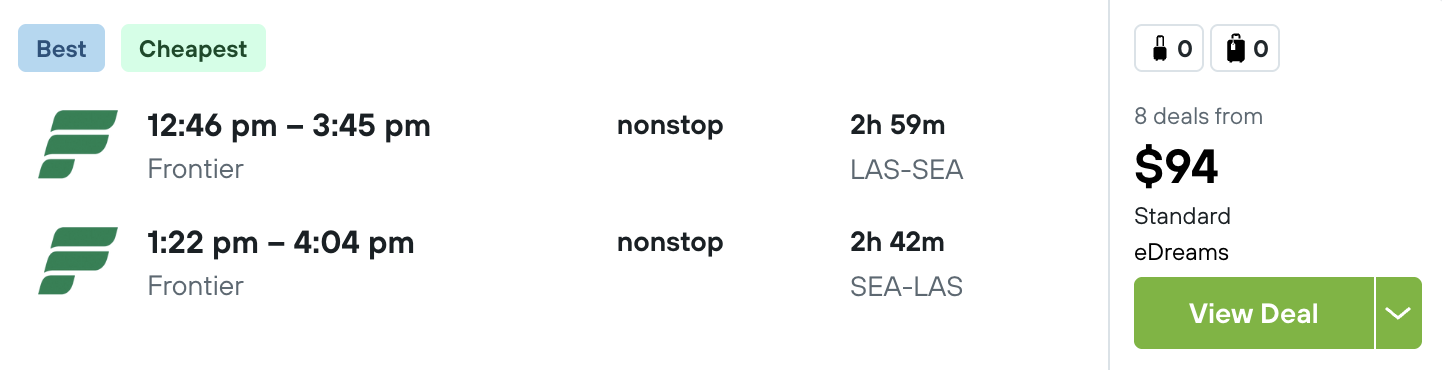The image size is (1442, 370).
Task: Click the outbound nonstop label
Action: pos(670,126)
